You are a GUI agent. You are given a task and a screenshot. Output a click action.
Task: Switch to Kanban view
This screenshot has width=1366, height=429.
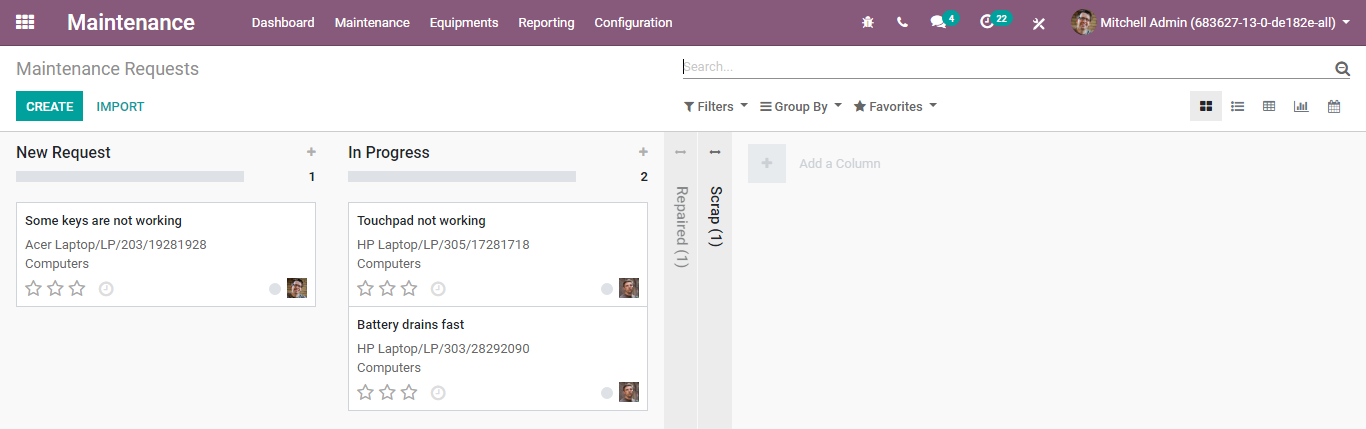1206,106
